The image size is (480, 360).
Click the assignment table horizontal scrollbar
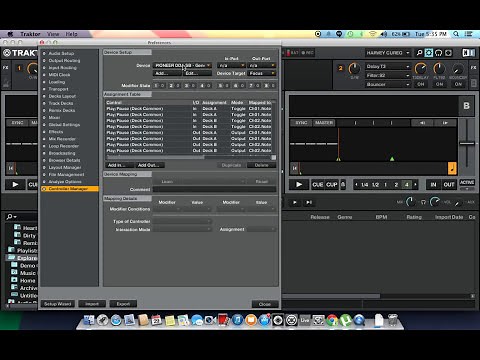tap(155, 157)
